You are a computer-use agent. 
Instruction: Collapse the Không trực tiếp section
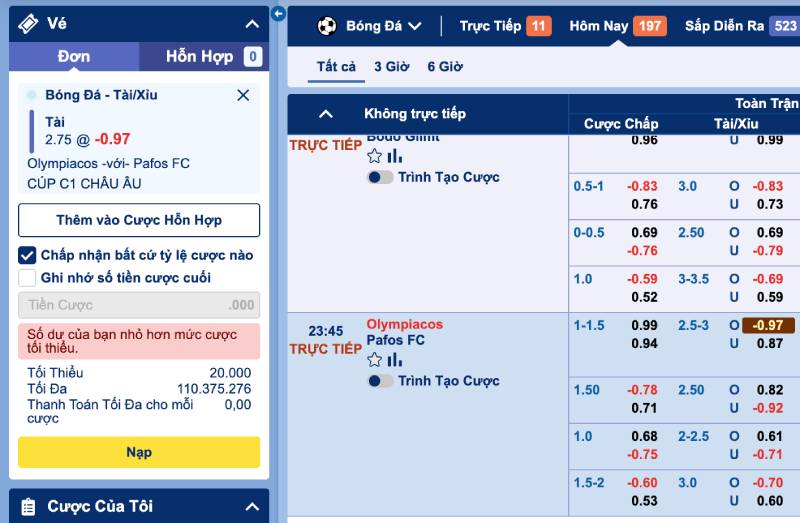pos(326,114)
